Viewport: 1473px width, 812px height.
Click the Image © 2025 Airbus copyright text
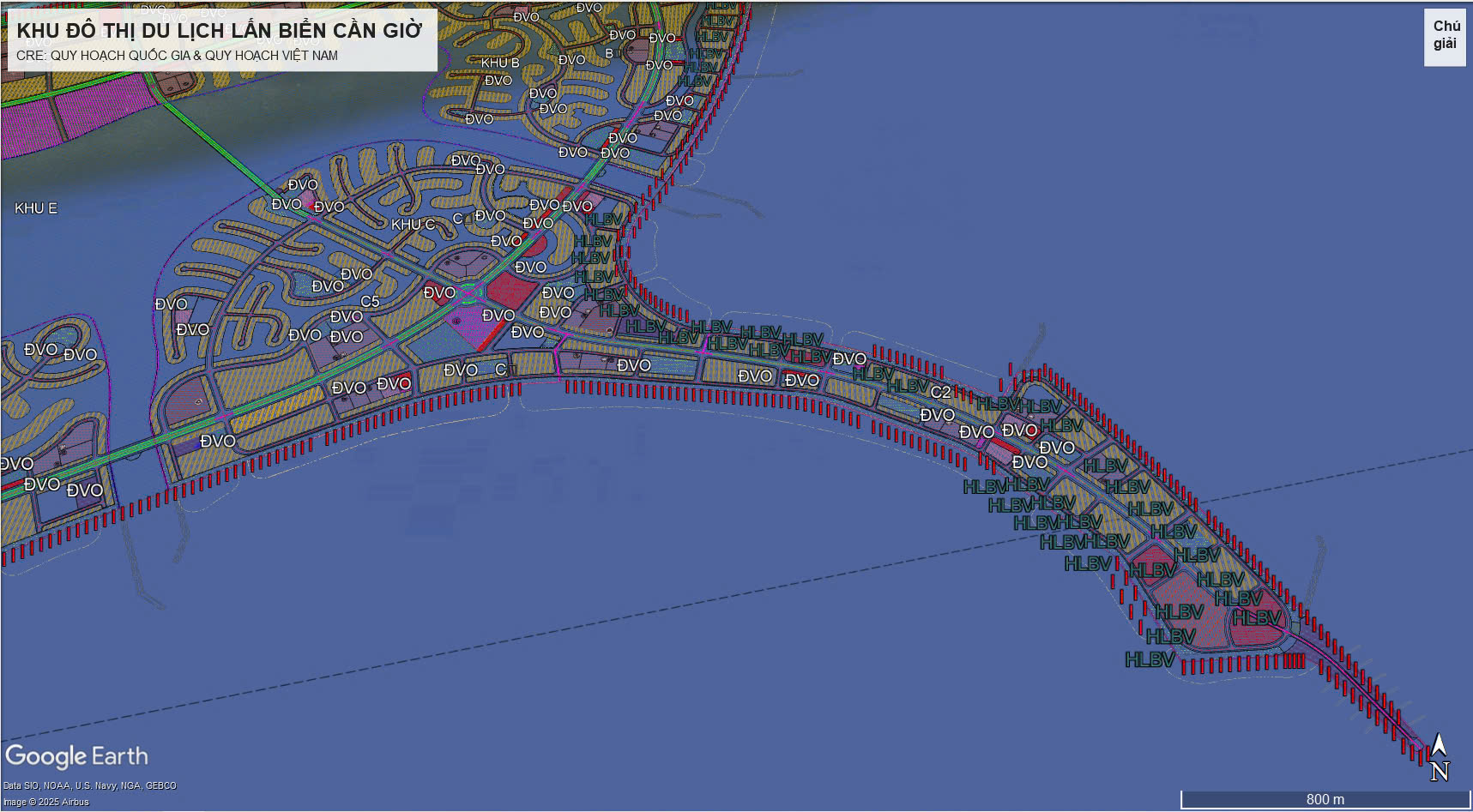coord(45,802)
